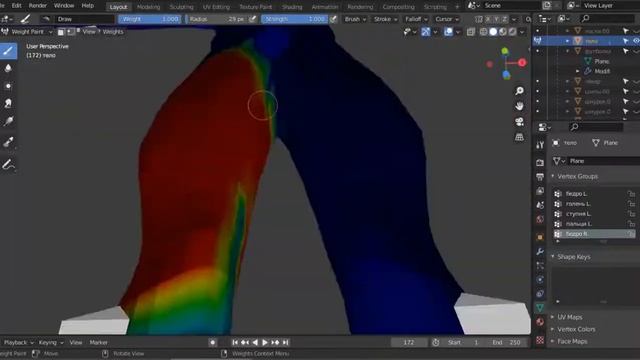Select the Draw brush tool
Viewport: 640px width, 360px height.
coord(8,51)
